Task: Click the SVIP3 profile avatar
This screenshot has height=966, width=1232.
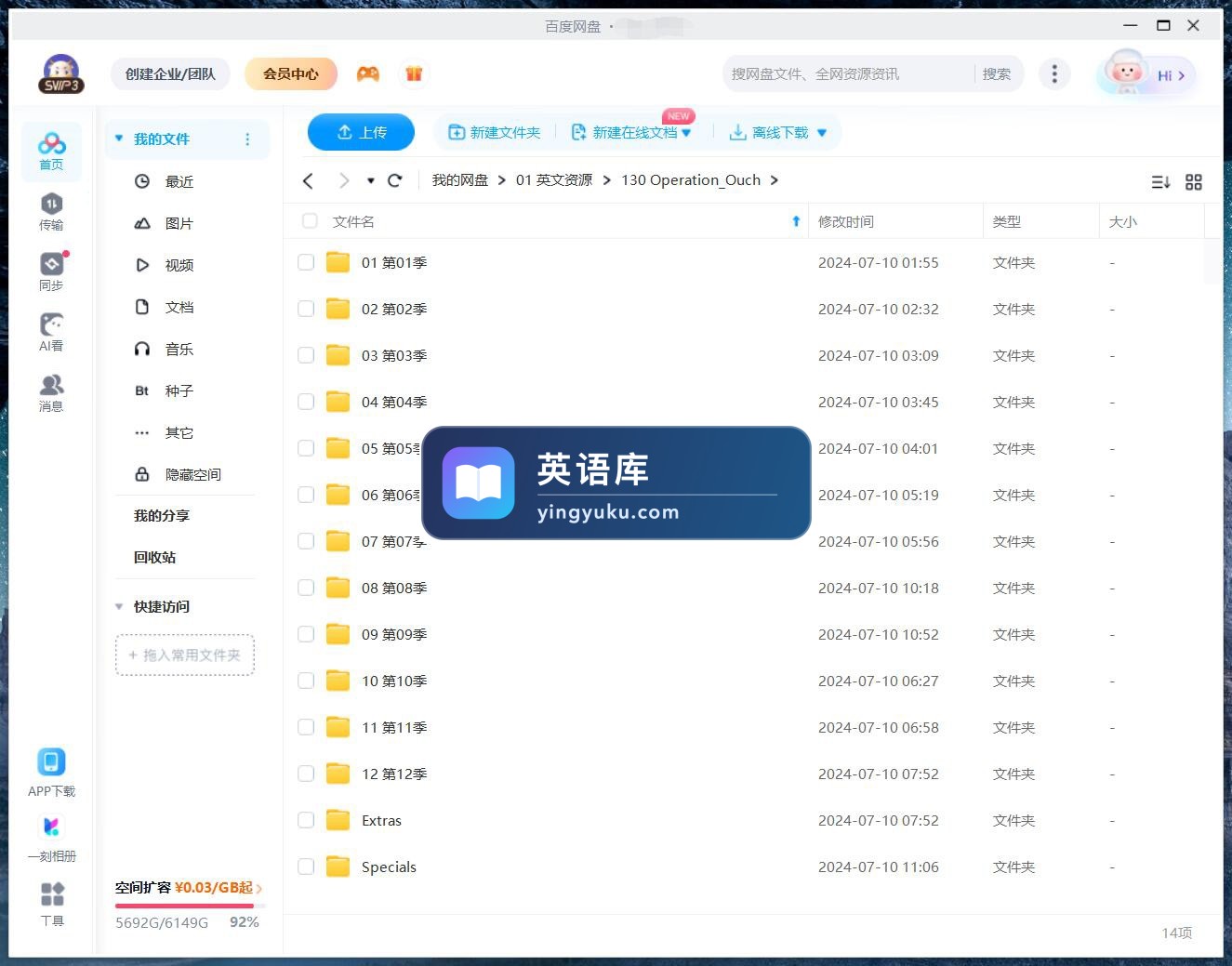Action: (61, 73)
